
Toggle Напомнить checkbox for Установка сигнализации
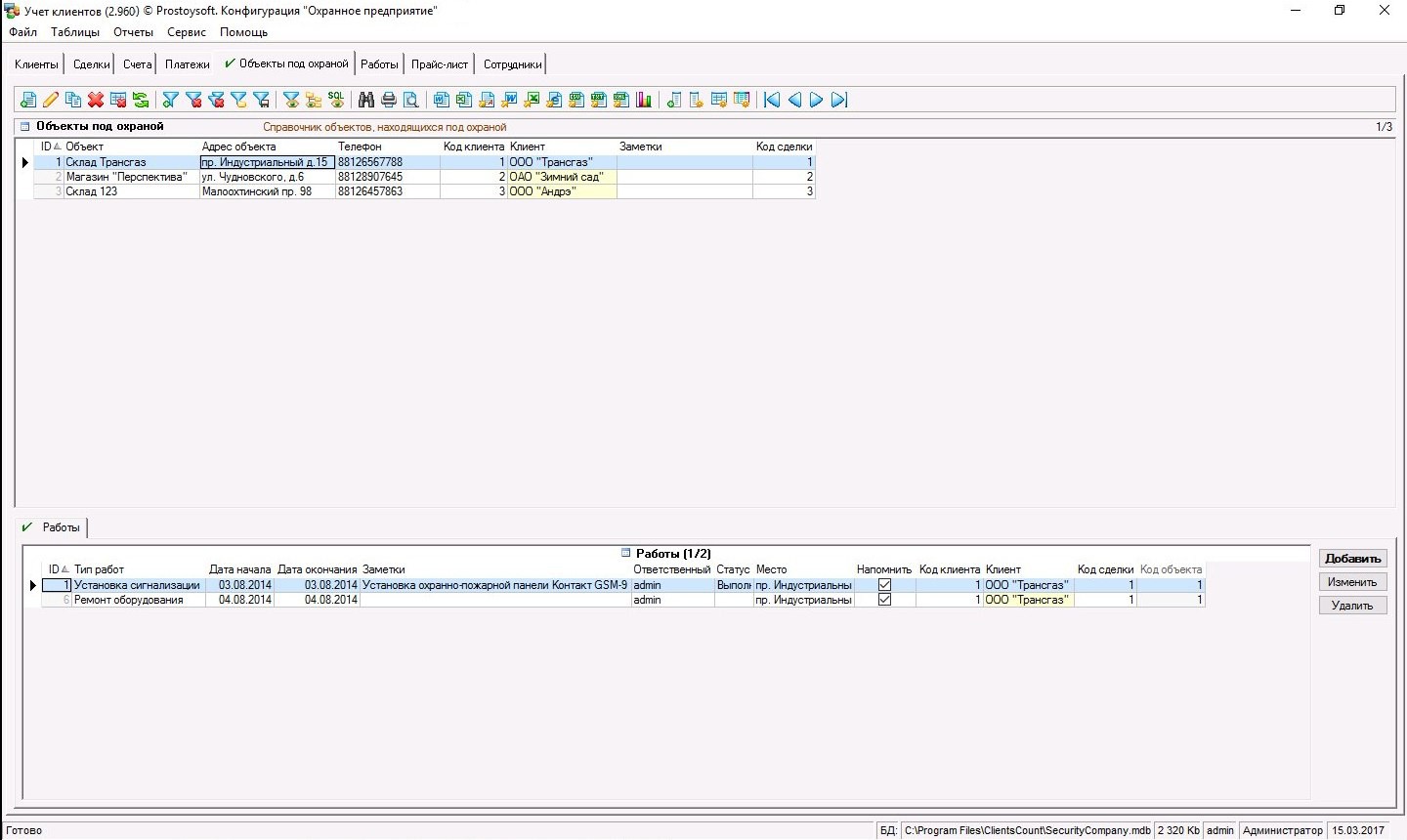(884, 585)
